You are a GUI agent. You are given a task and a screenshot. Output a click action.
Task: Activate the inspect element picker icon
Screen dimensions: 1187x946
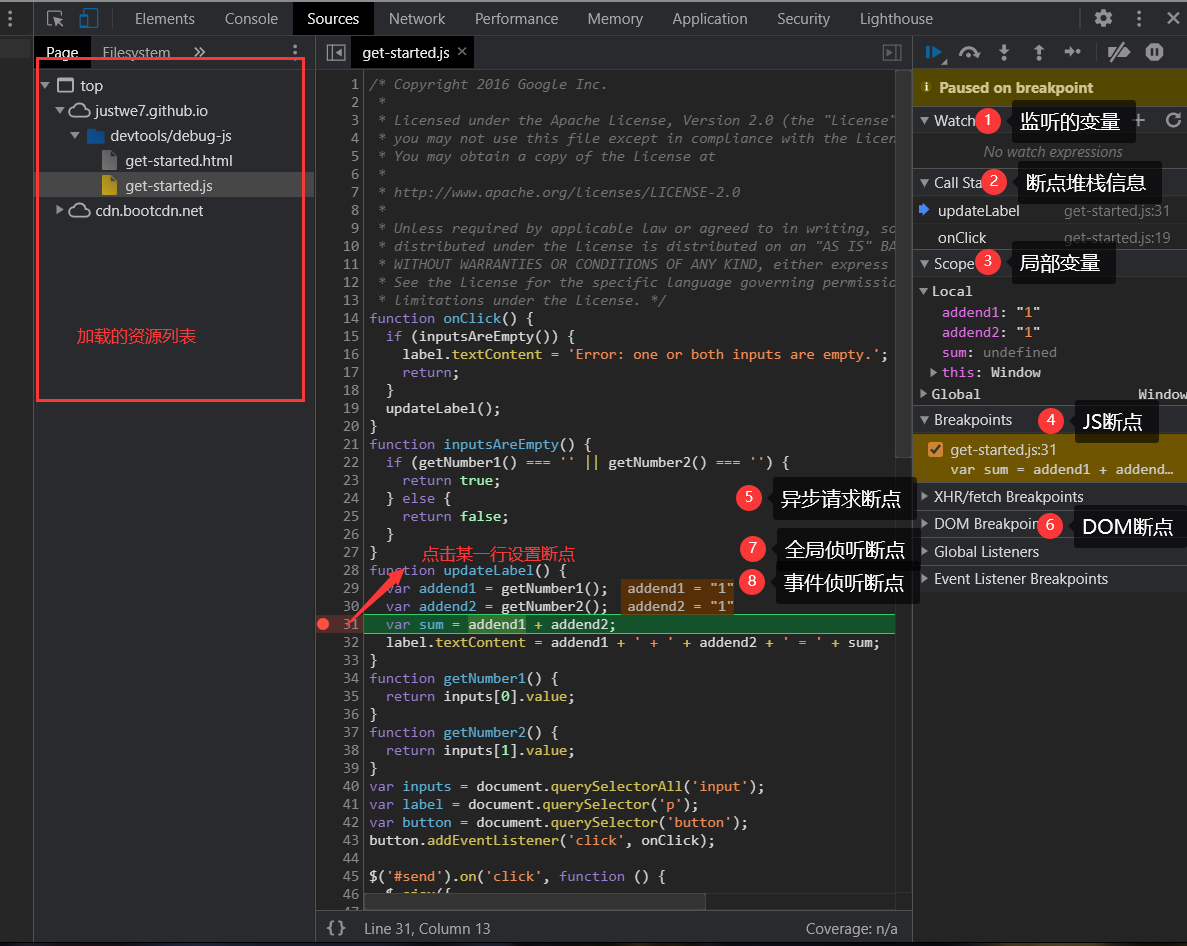pyautogui.click(x=55, y=18)
